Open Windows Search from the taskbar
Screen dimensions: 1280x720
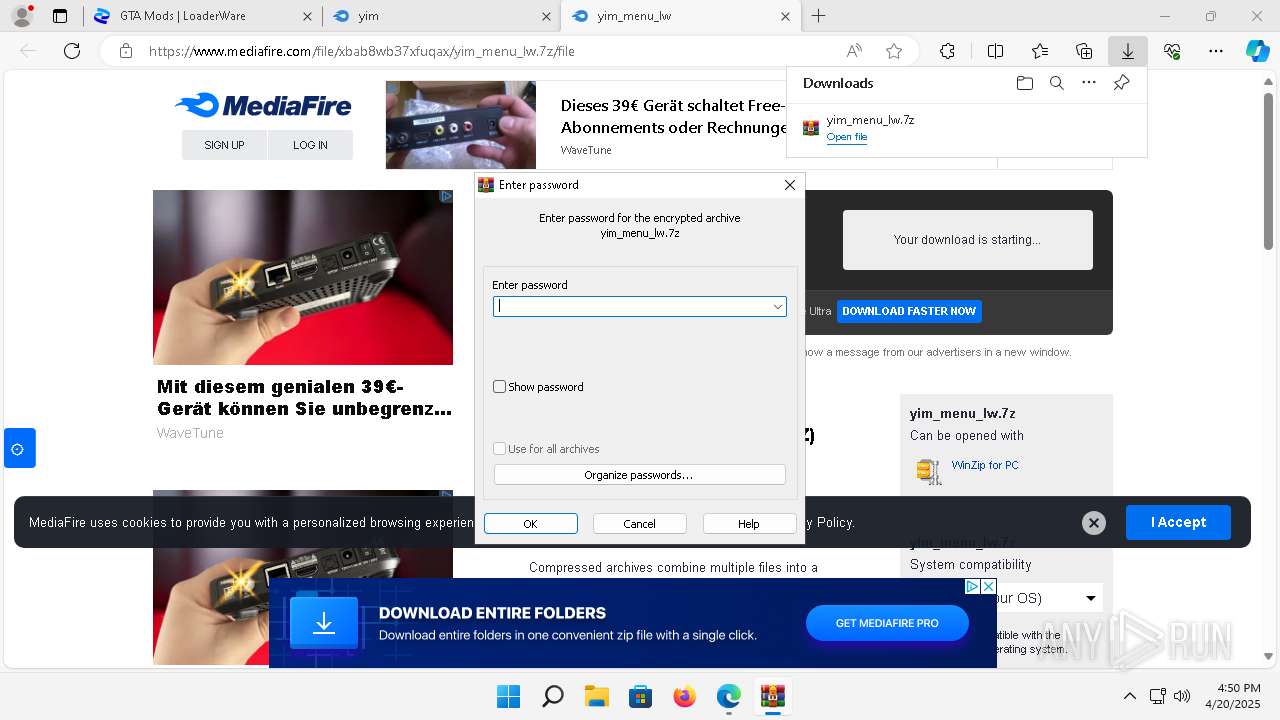tap(552, 696)
